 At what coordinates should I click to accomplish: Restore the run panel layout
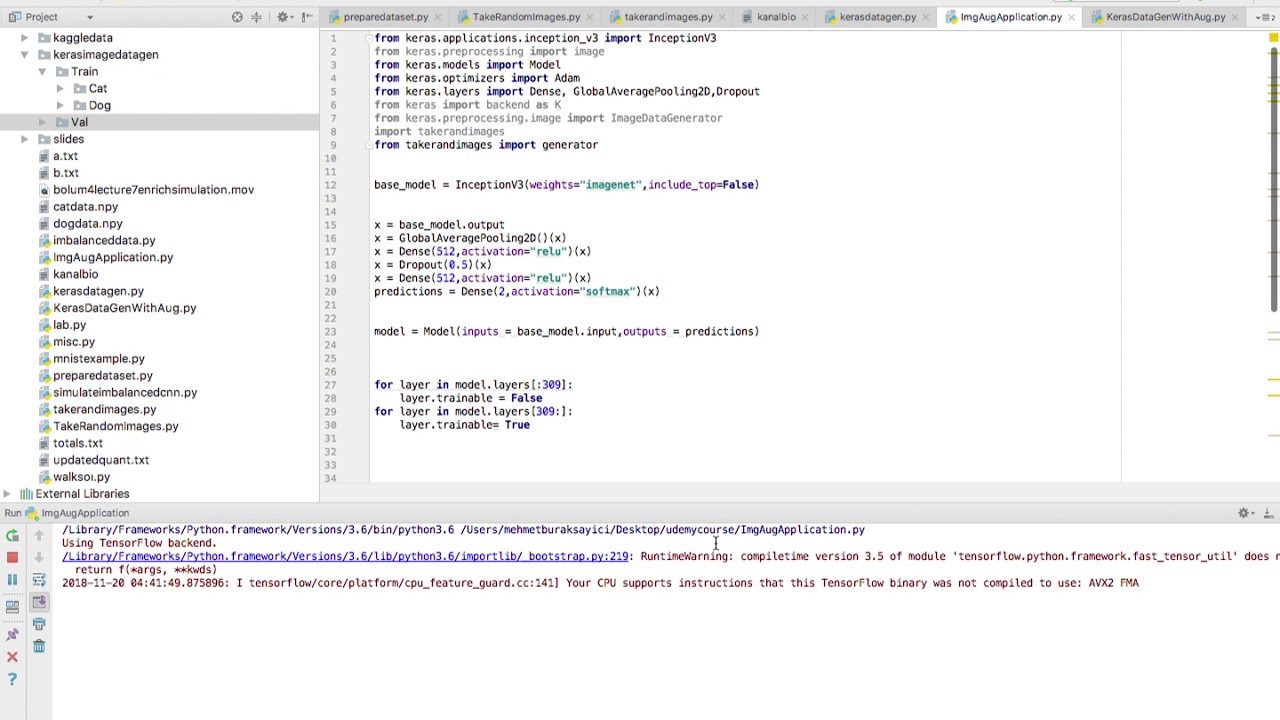[x=12, y=606]
